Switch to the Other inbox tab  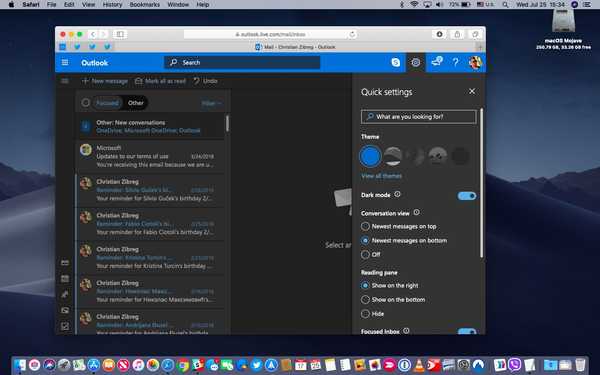pyautogui.click(x=135, y=103)
